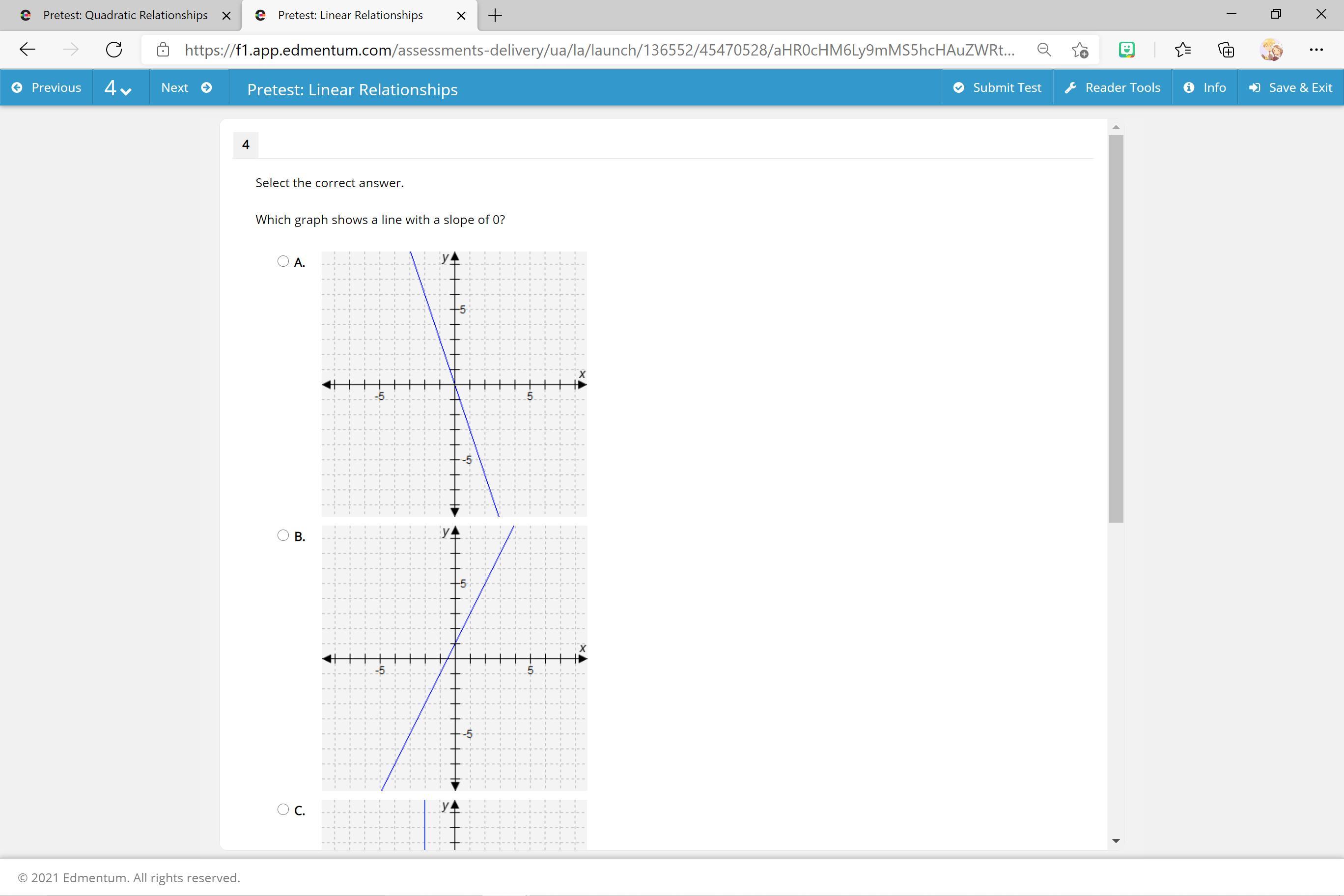This screenshot has width=1344, height=896.
Task: Click the browser back arrow
Action: (x=28, y=50)
